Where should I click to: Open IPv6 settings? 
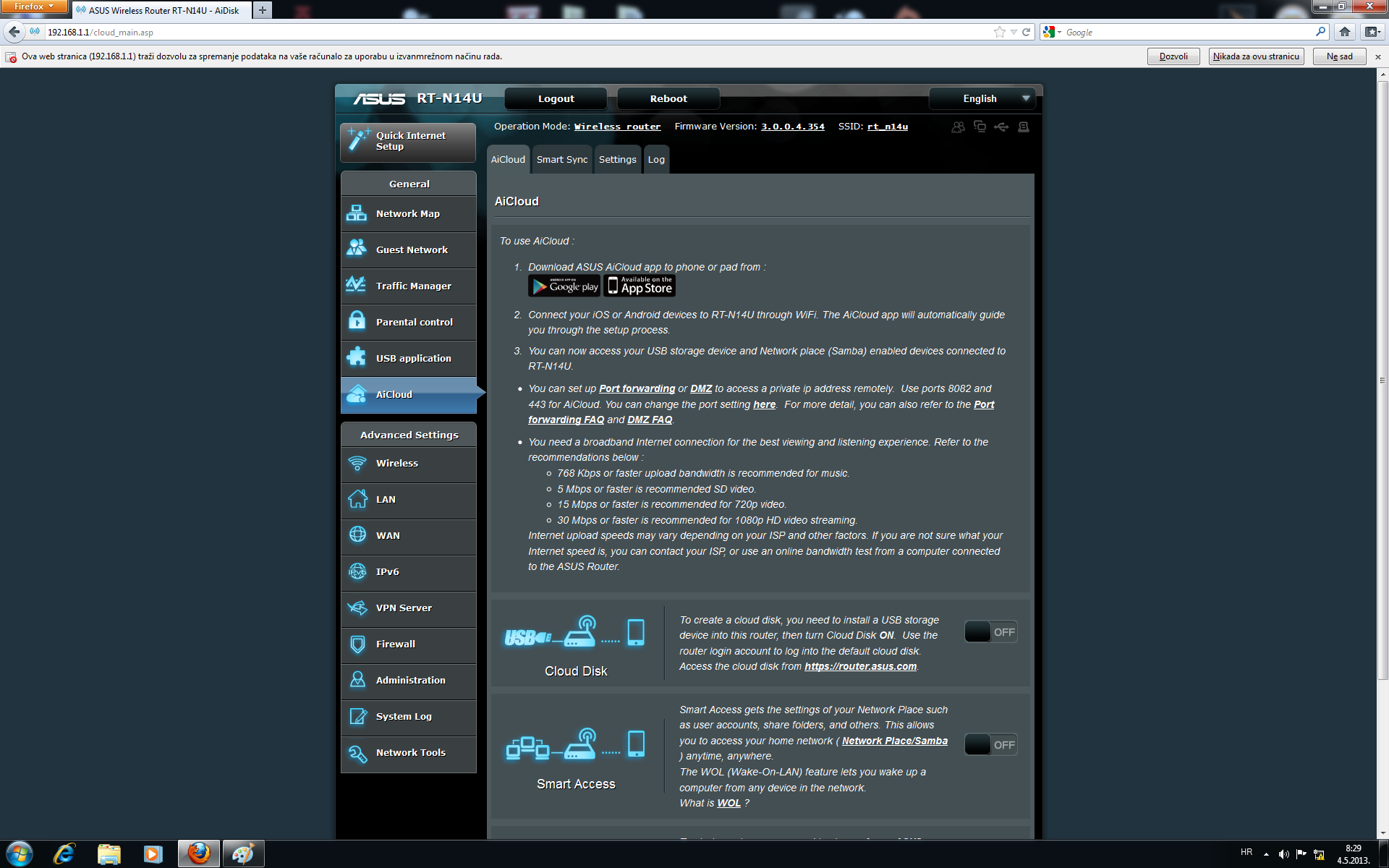point(408,572)
